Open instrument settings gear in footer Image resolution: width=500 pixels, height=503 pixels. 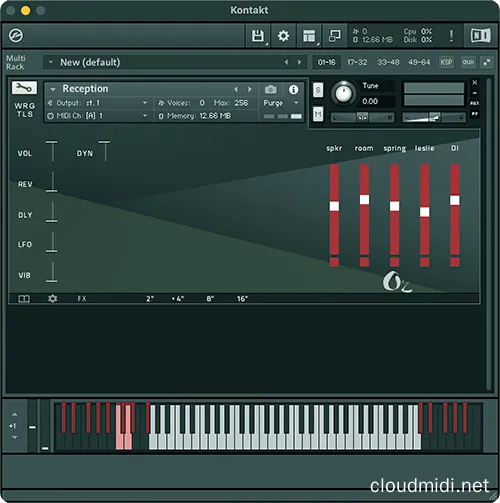52,299
